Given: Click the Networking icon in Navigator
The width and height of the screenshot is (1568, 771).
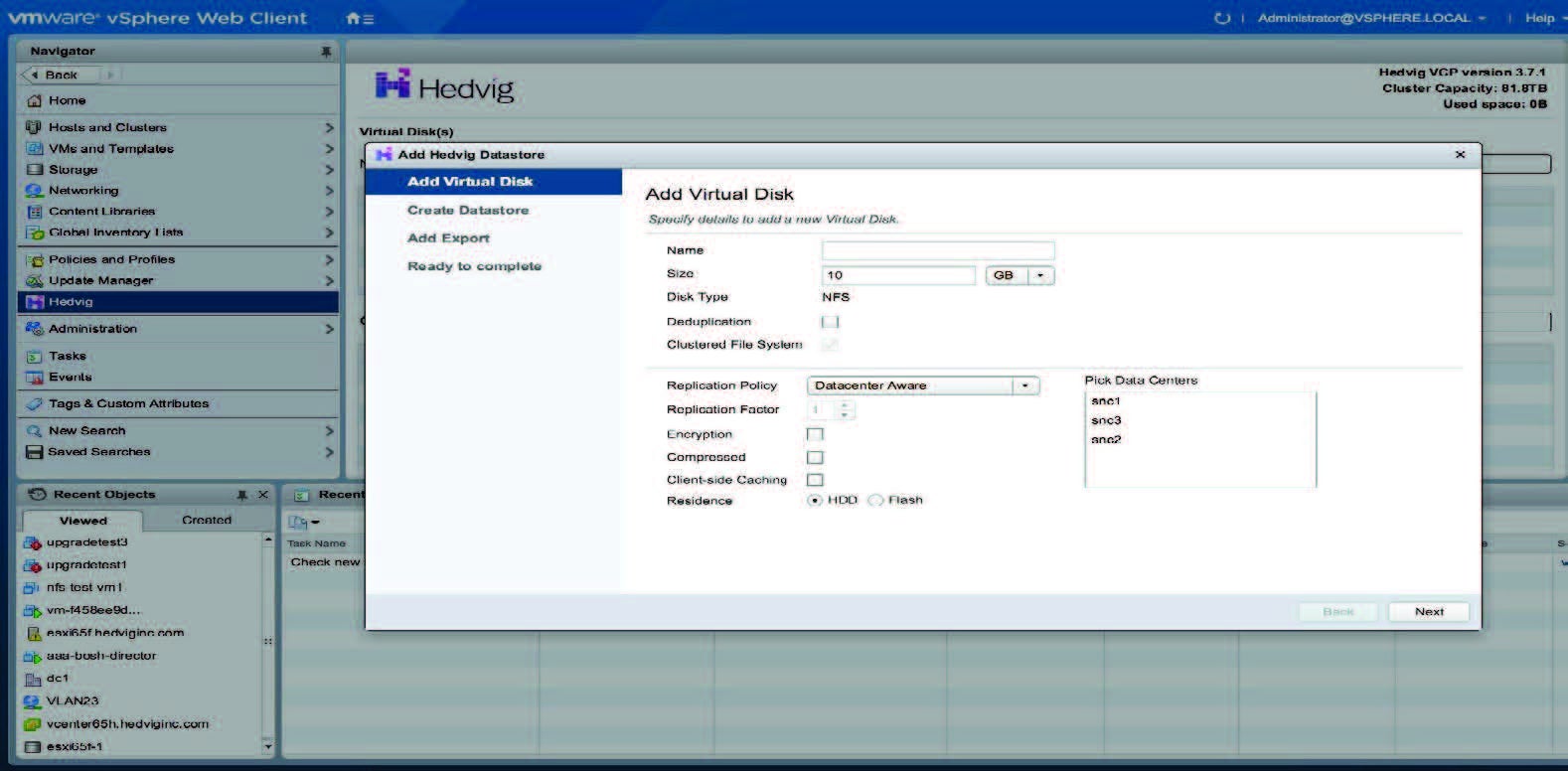Looking at the screenshot, I should pyautogui.click(x=35, y=191).
